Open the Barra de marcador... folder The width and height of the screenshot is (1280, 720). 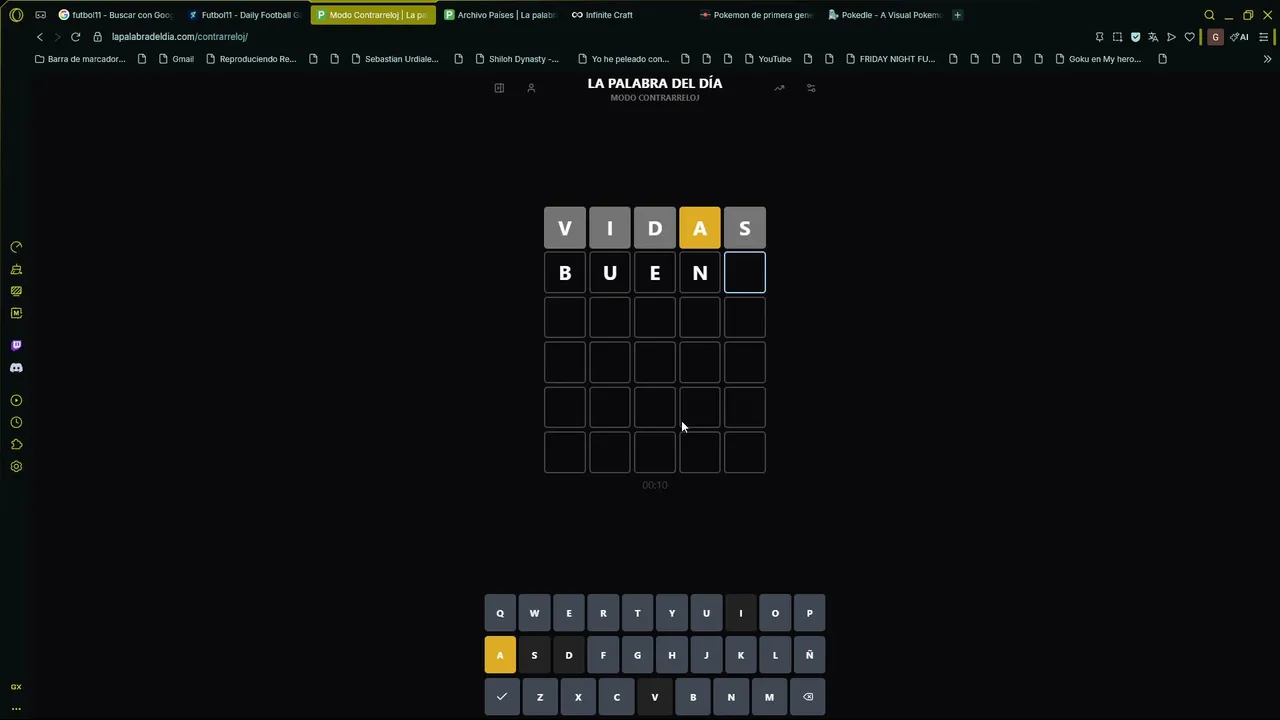pyautogui.click(x=80, y=59)
